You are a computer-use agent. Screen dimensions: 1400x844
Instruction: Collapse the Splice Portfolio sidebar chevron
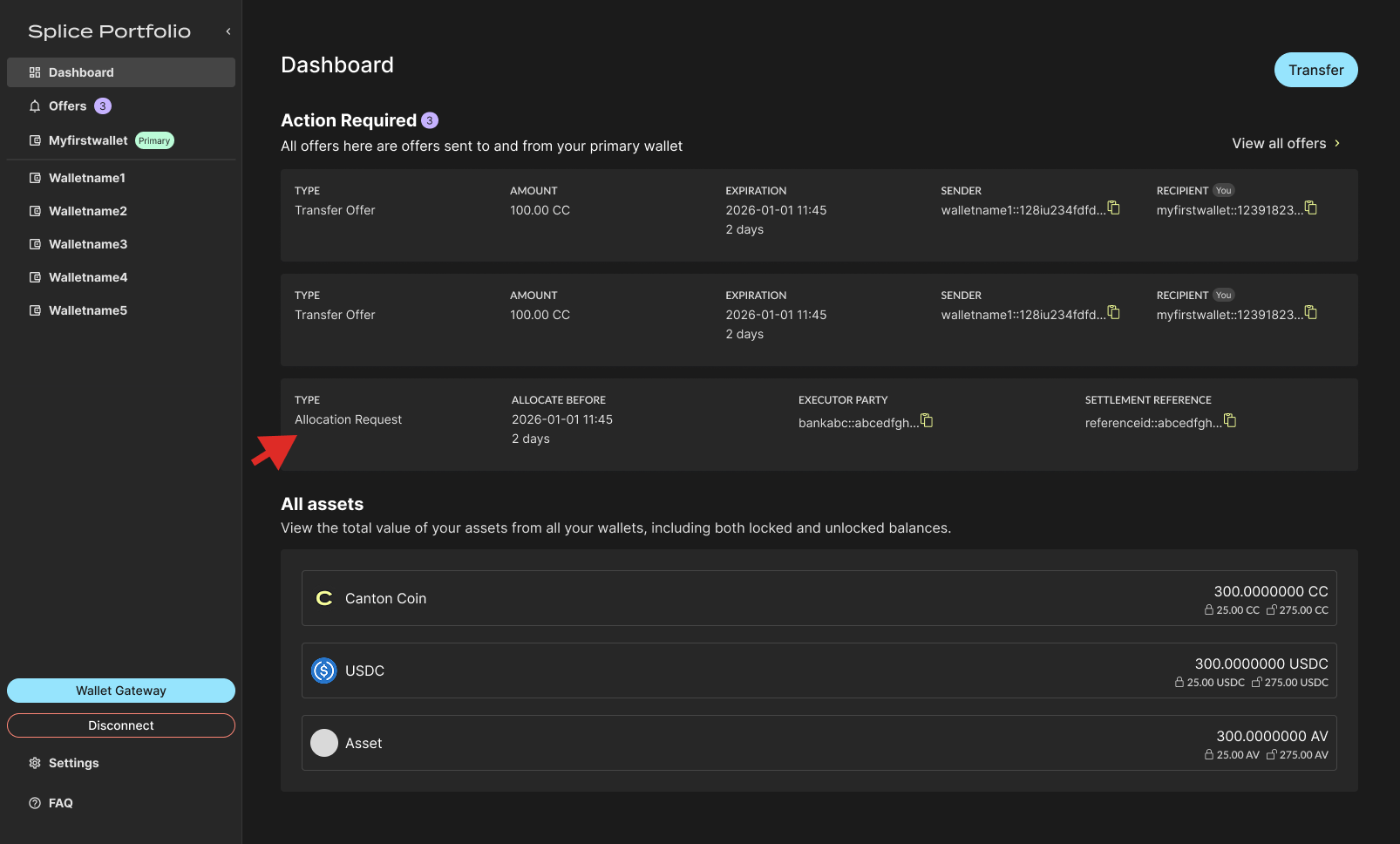[x=228, y=31]
